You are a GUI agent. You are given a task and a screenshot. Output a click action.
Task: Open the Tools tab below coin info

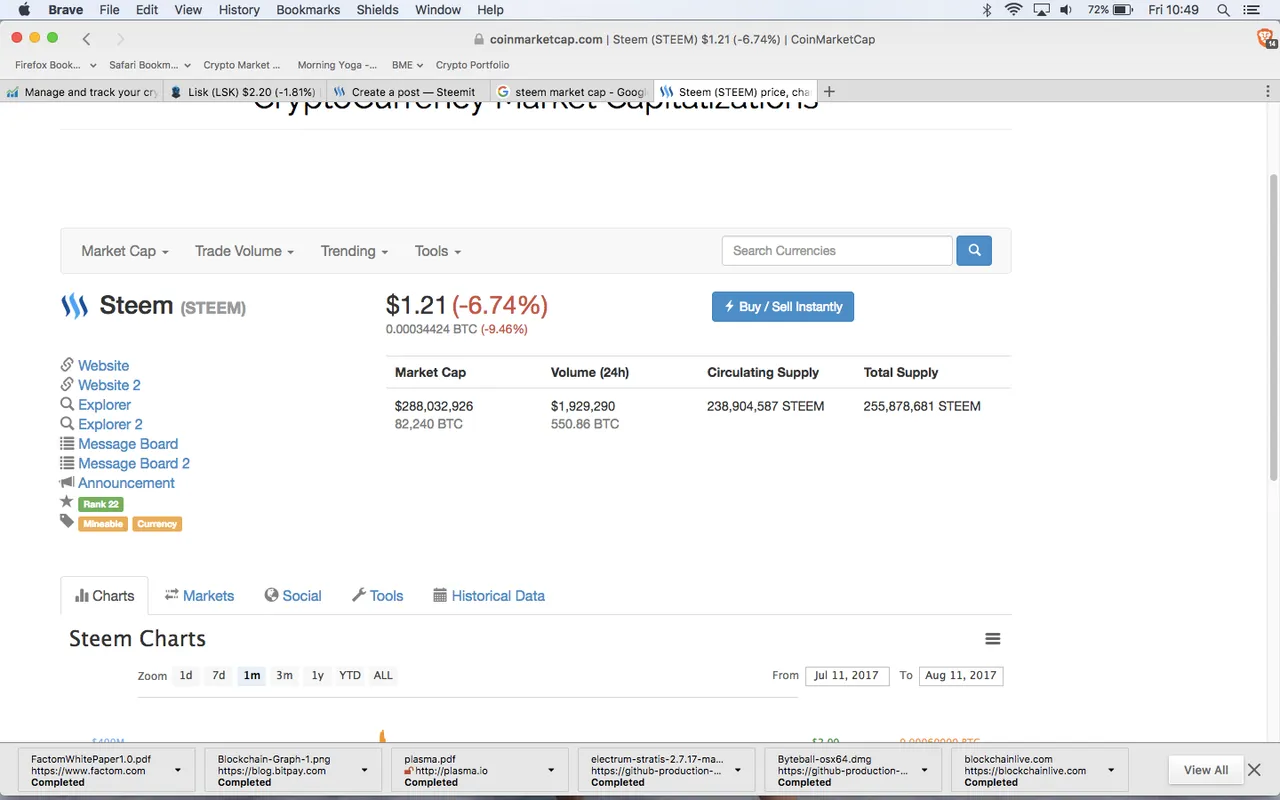tap(377, 596)
